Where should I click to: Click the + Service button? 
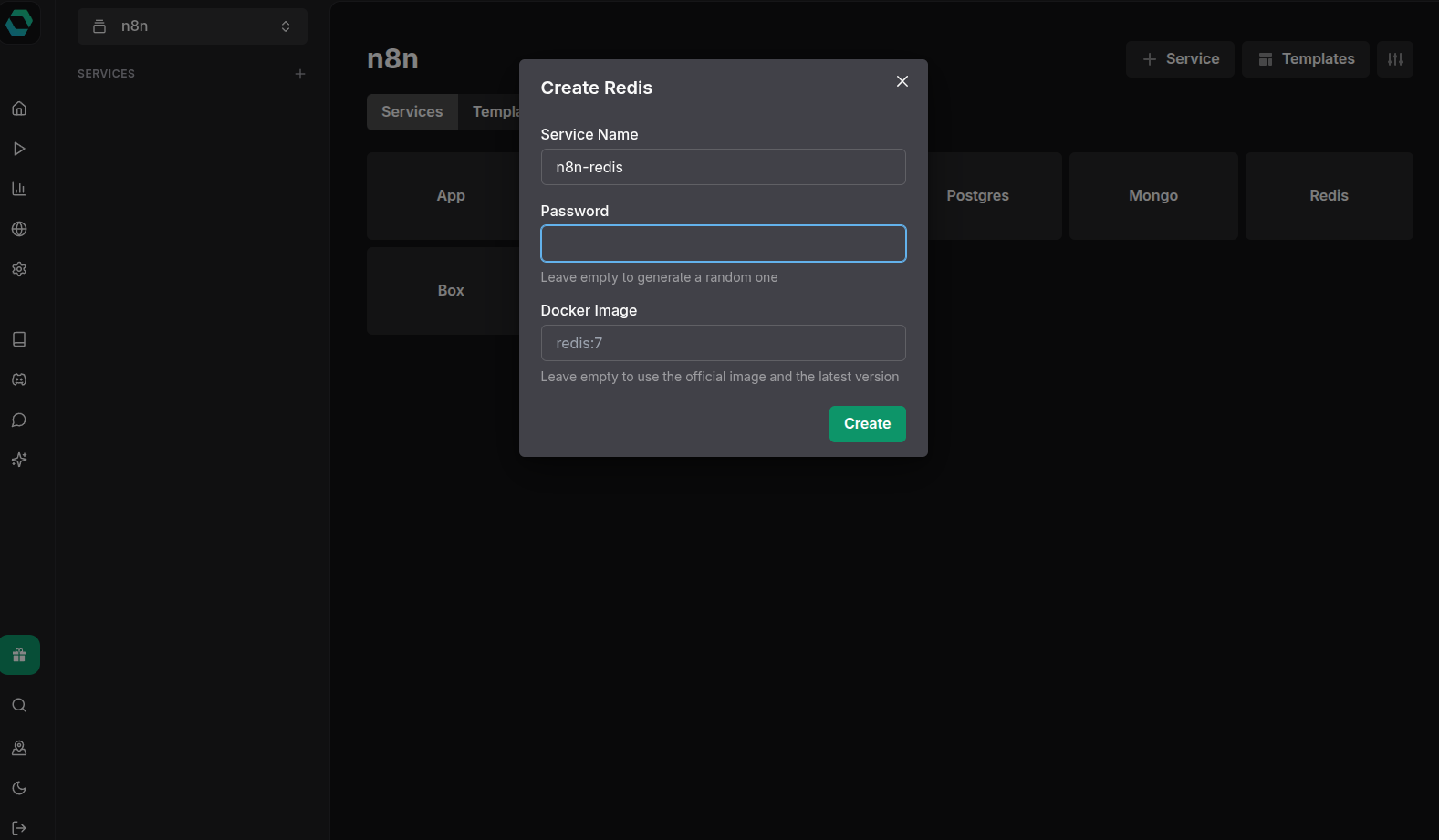point(1180,59)
